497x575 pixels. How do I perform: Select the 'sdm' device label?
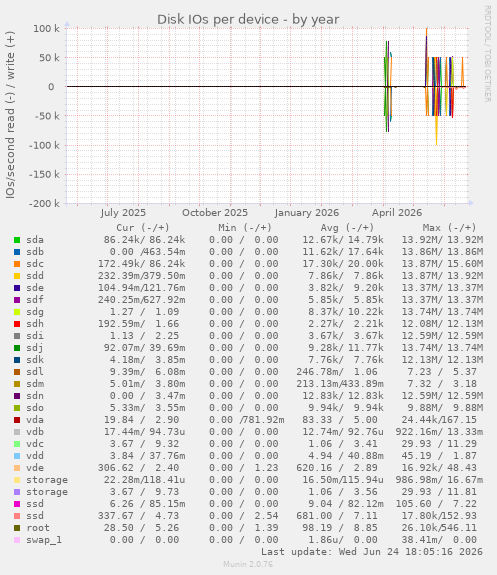pyautogui.click(x=35, y=384)
